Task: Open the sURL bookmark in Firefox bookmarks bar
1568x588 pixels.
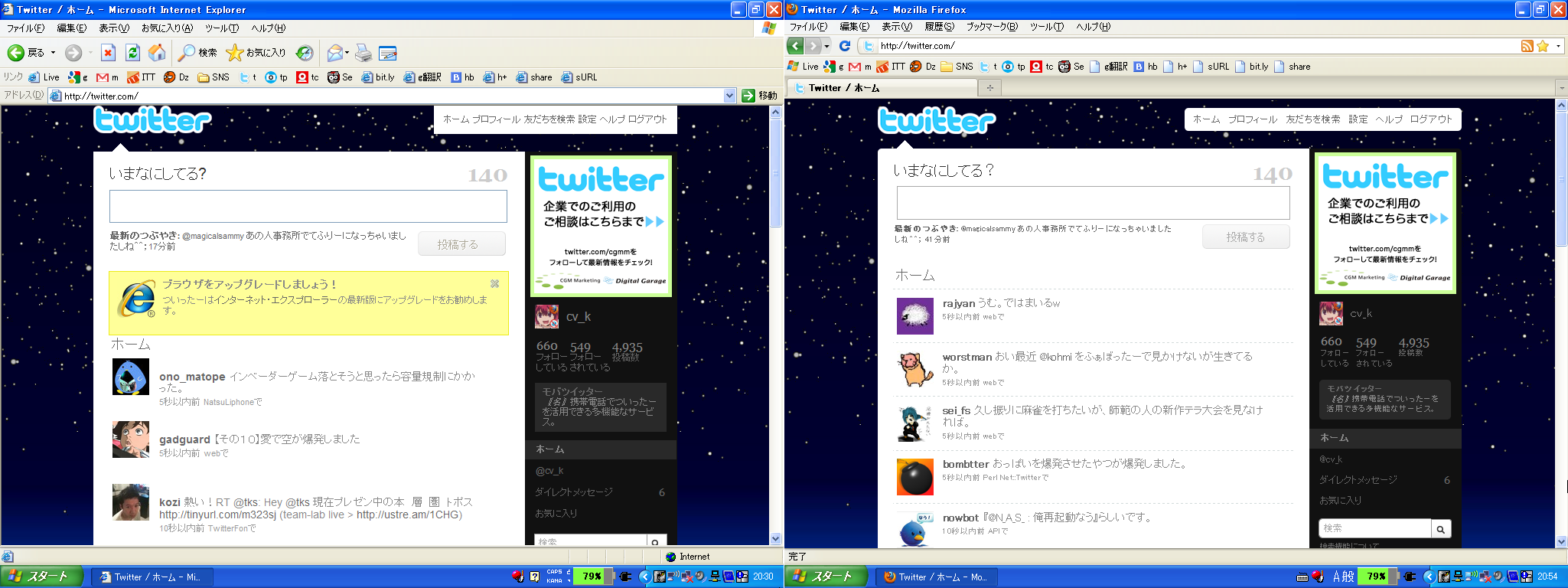Action: pyautogui.click(x=1211, y=67)
